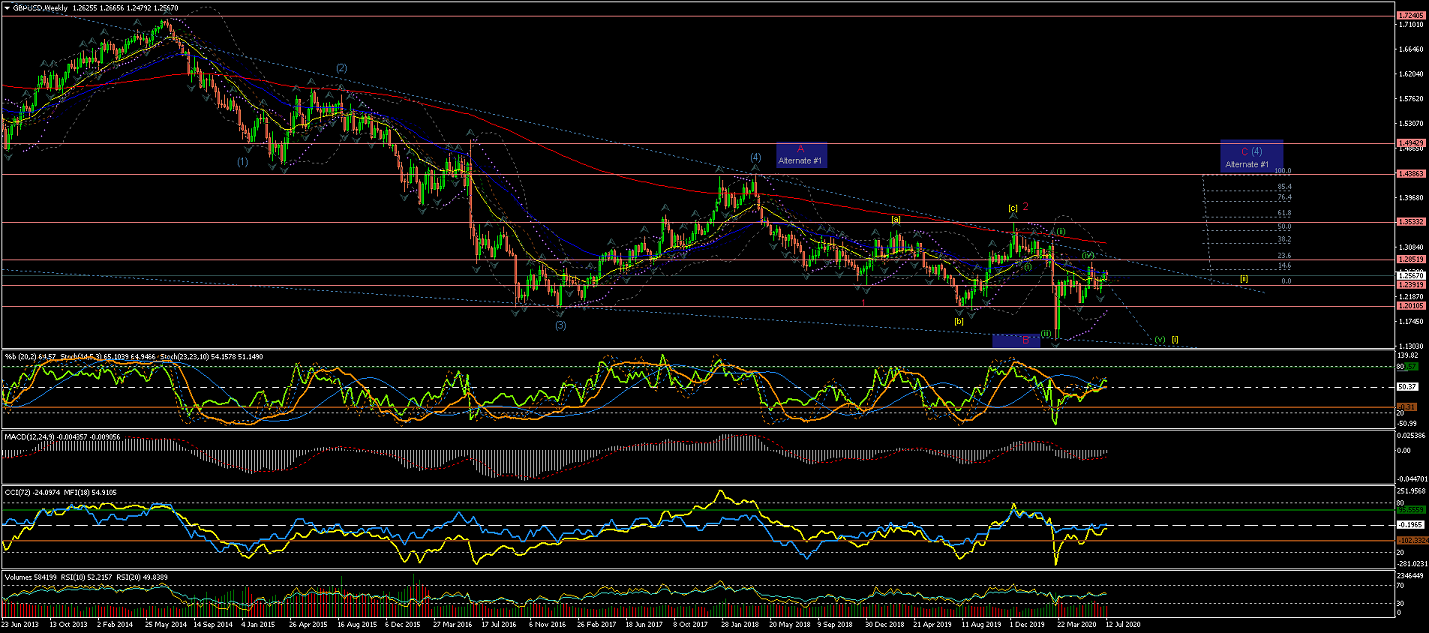
Task: Click the yellow [b] wave marker
Action: 958,321
